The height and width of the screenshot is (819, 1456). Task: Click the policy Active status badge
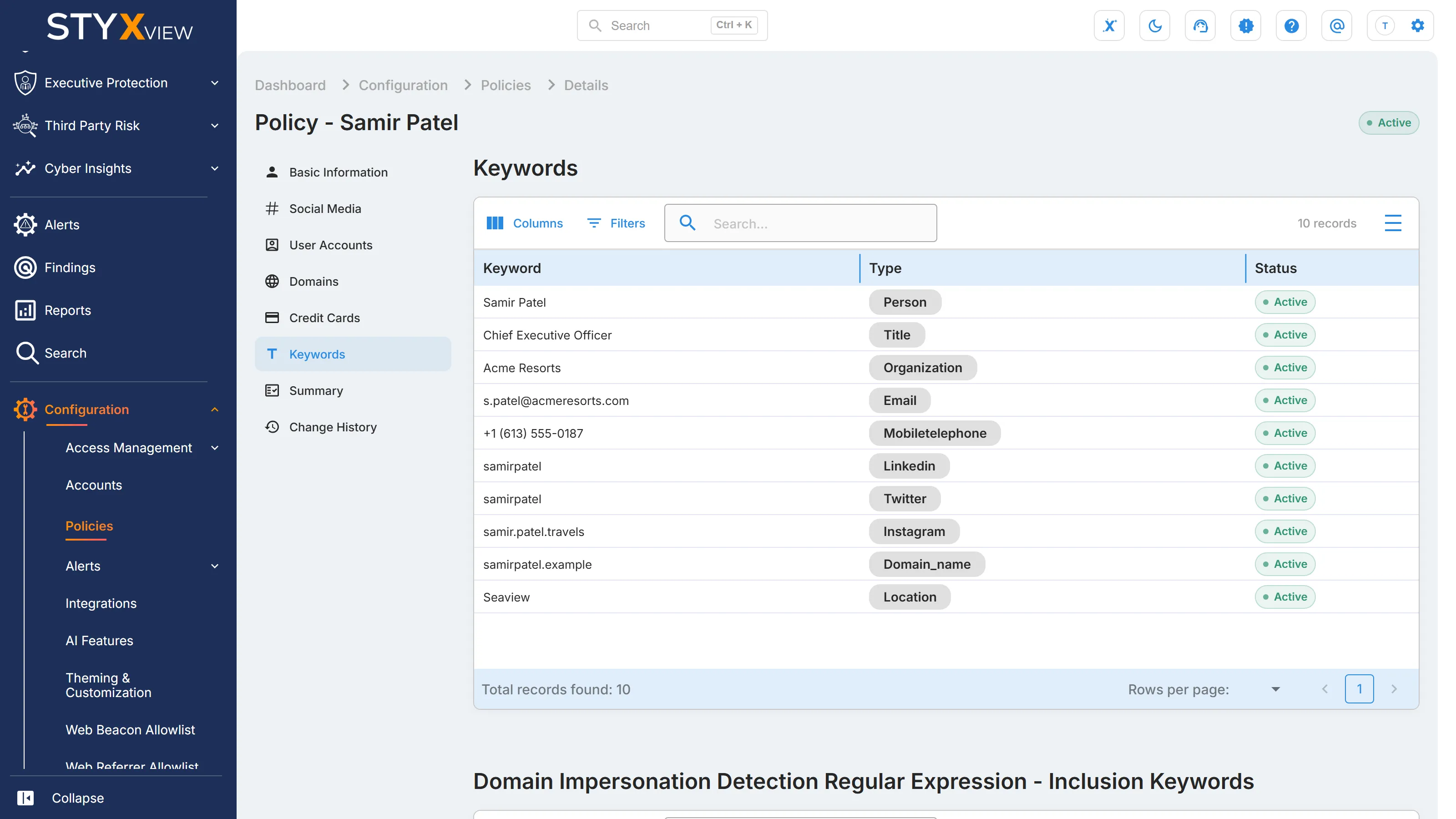1388,123
